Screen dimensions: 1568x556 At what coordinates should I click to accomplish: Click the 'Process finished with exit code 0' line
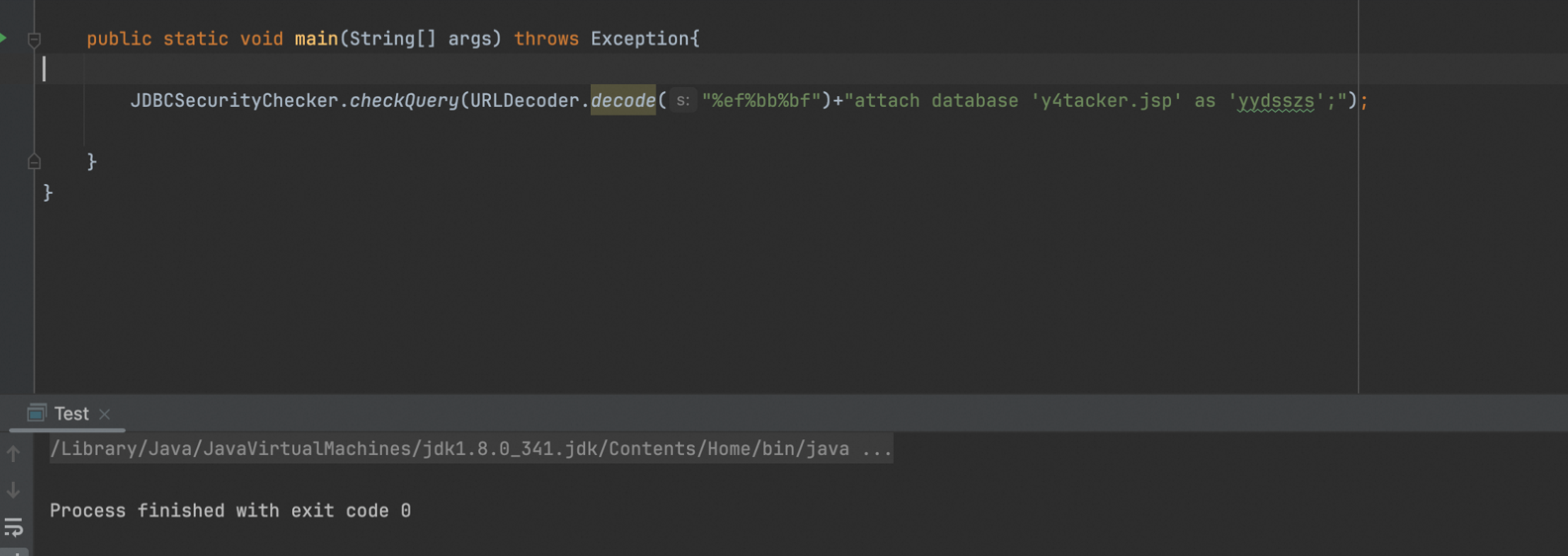point(231,510)
